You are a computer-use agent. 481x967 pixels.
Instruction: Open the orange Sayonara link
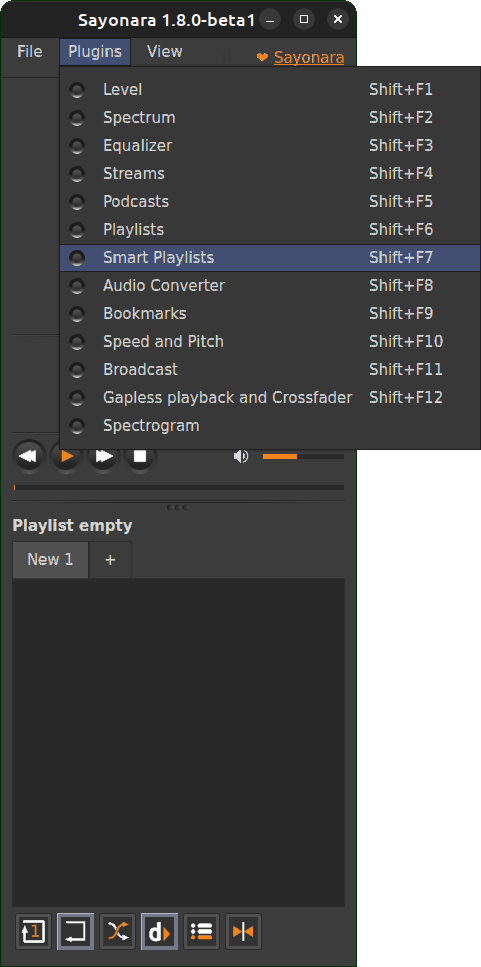309,57
